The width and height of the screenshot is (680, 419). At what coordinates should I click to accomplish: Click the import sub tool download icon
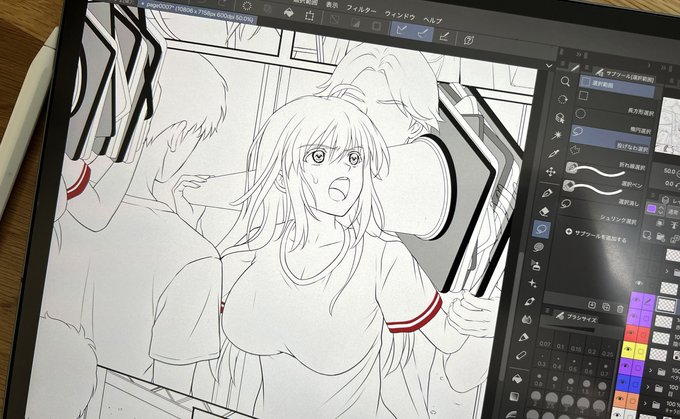(x=592, y=304)
